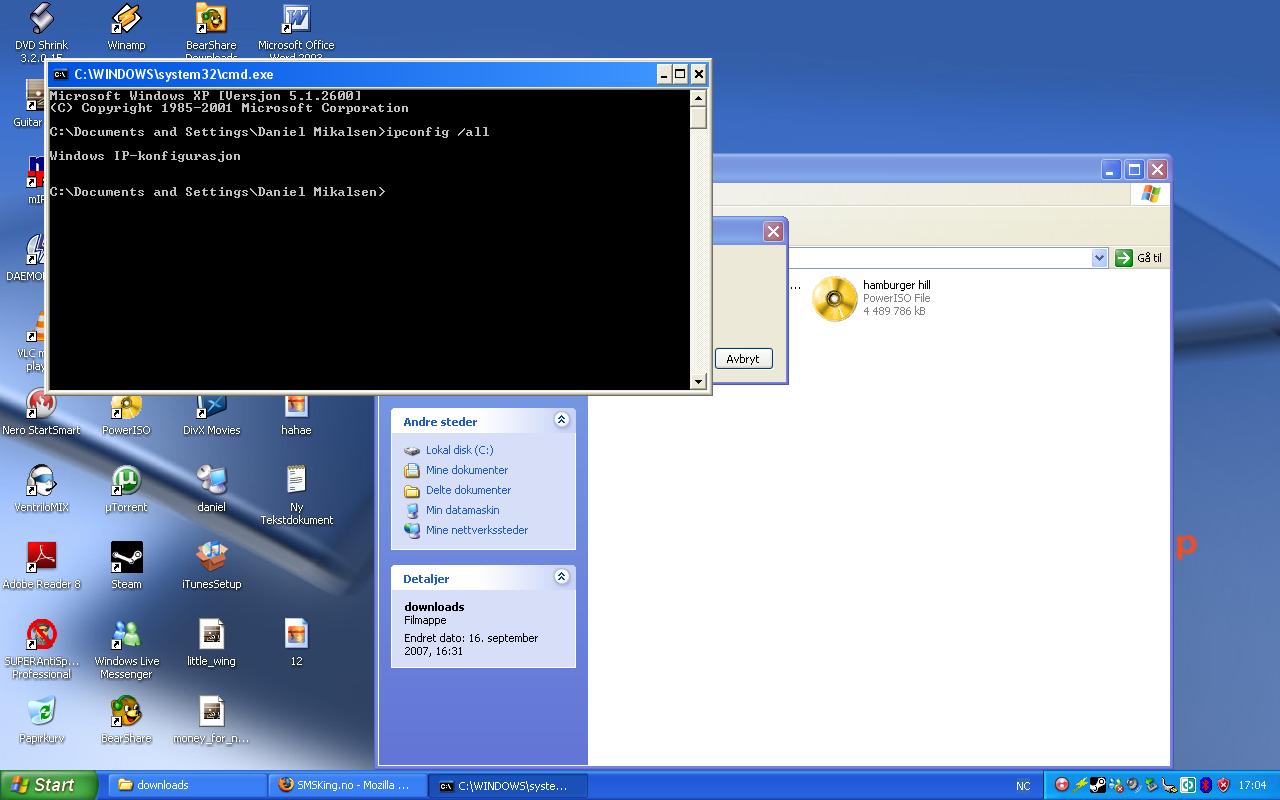
Task: Go to Lokal disk (C:)
Action: pos(459,450)
